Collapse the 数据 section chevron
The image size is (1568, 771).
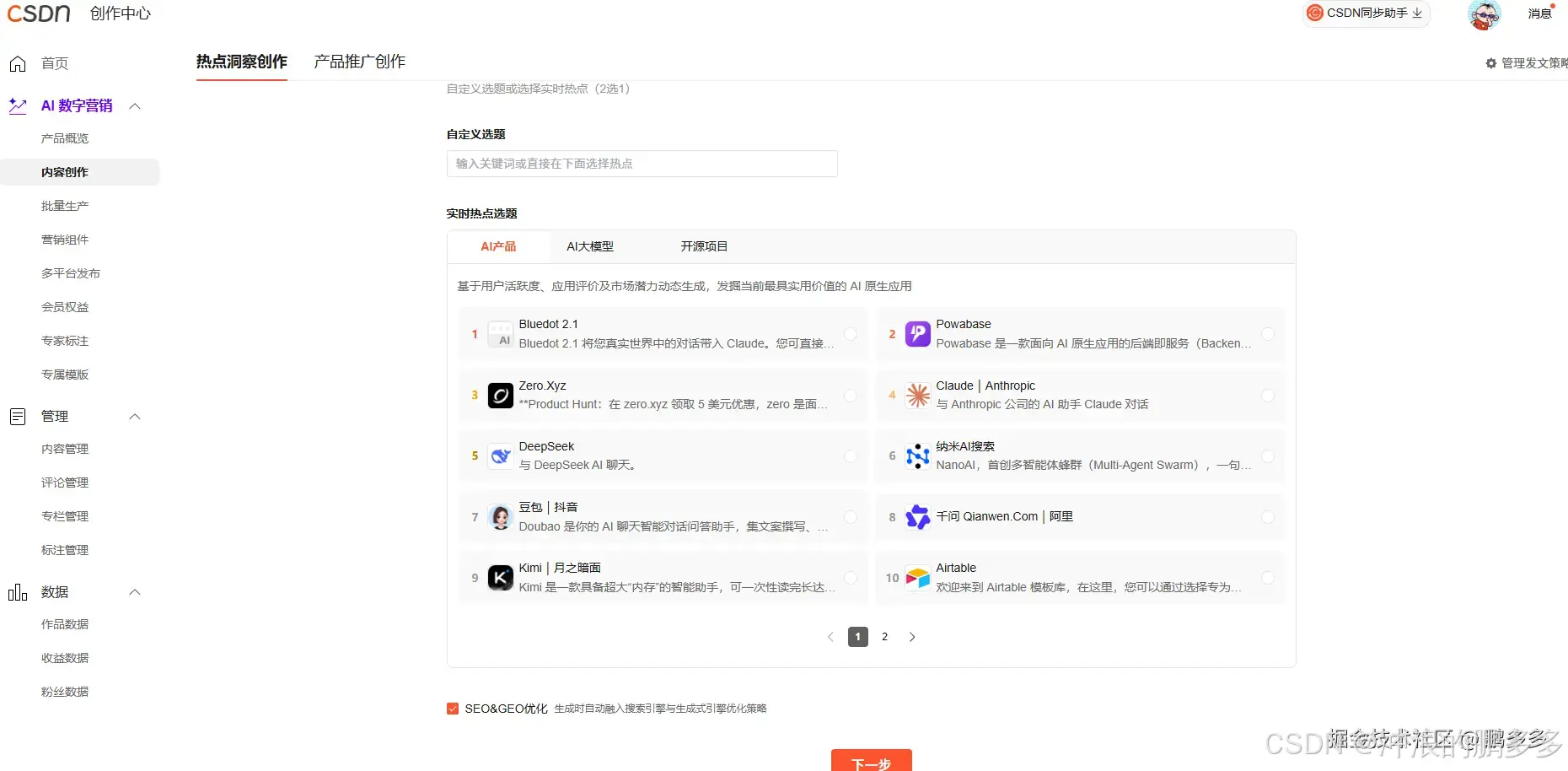click(135, 592)
